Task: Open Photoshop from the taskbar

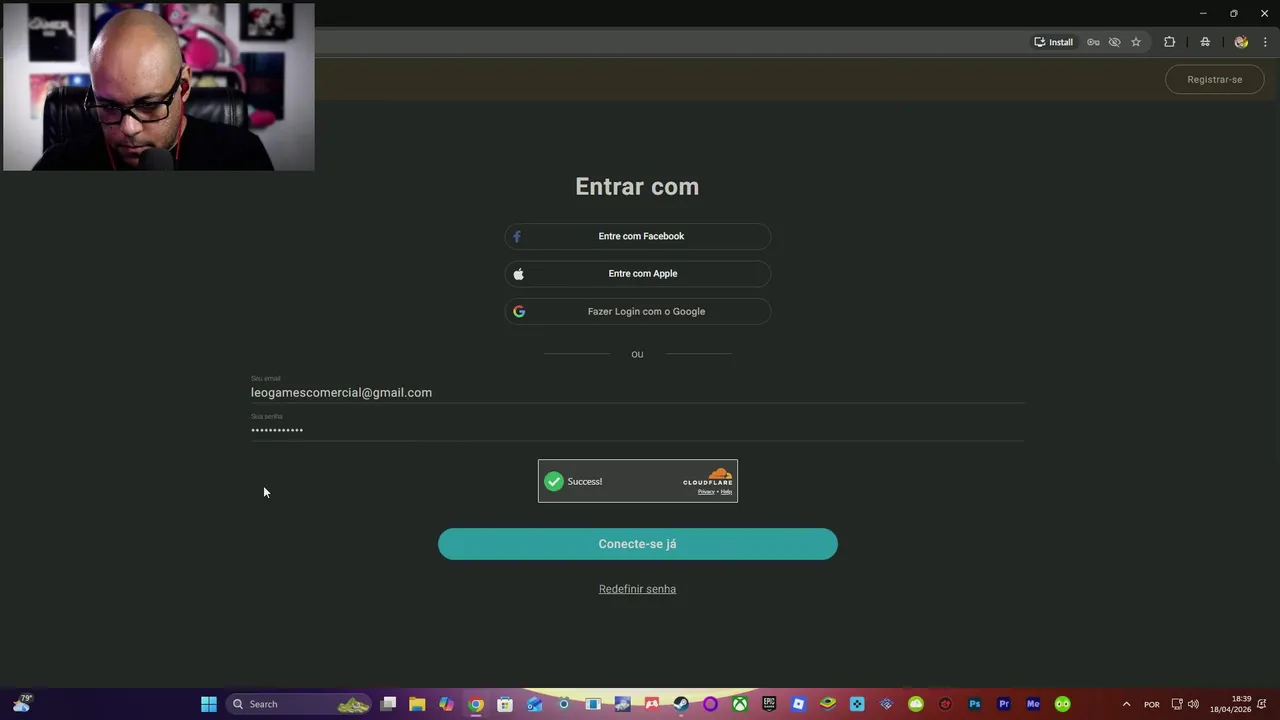Action: click(x=975, y=704)
